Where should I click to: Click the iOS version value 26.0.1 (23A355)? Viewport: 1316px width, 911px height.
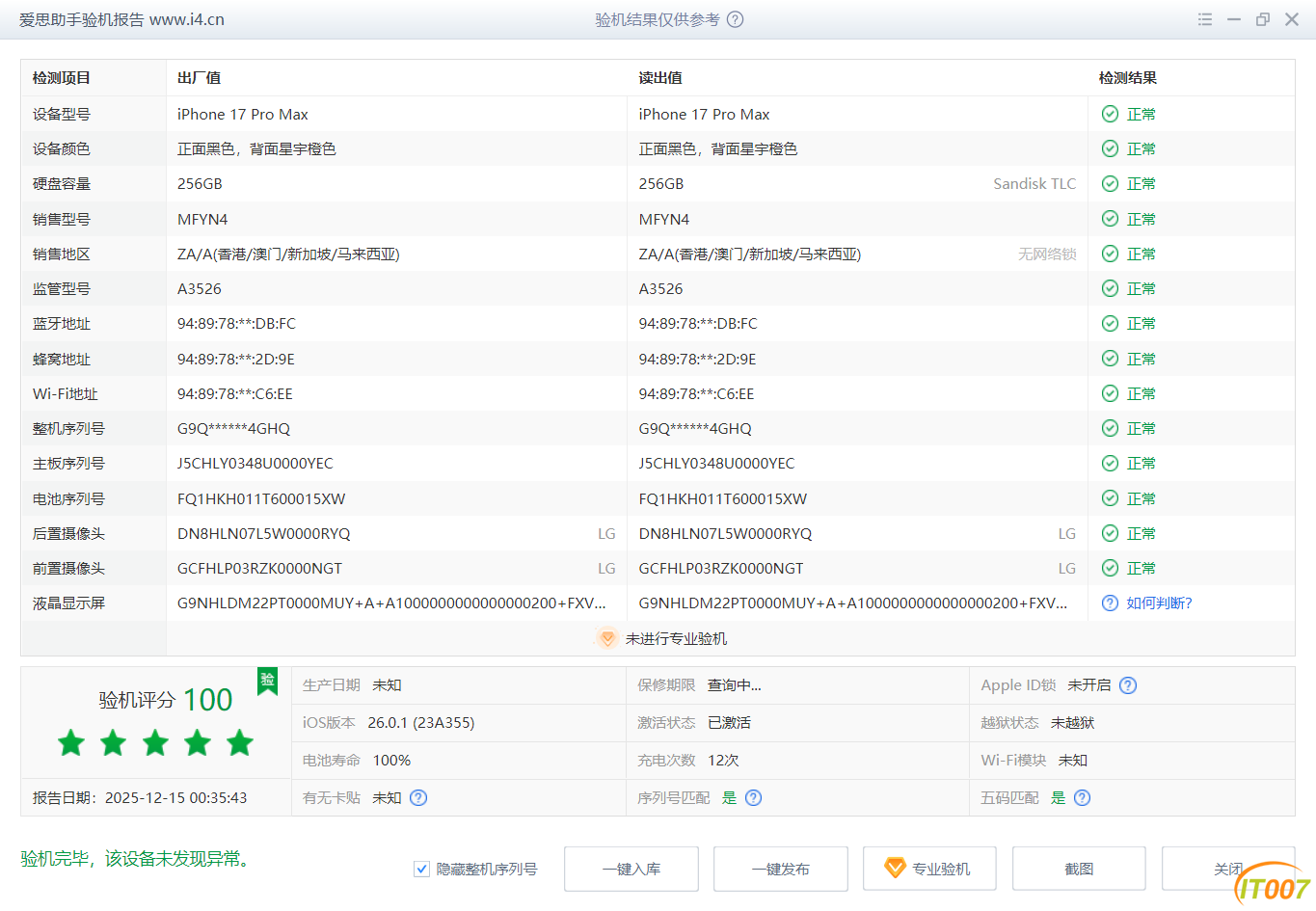[421, 723]
